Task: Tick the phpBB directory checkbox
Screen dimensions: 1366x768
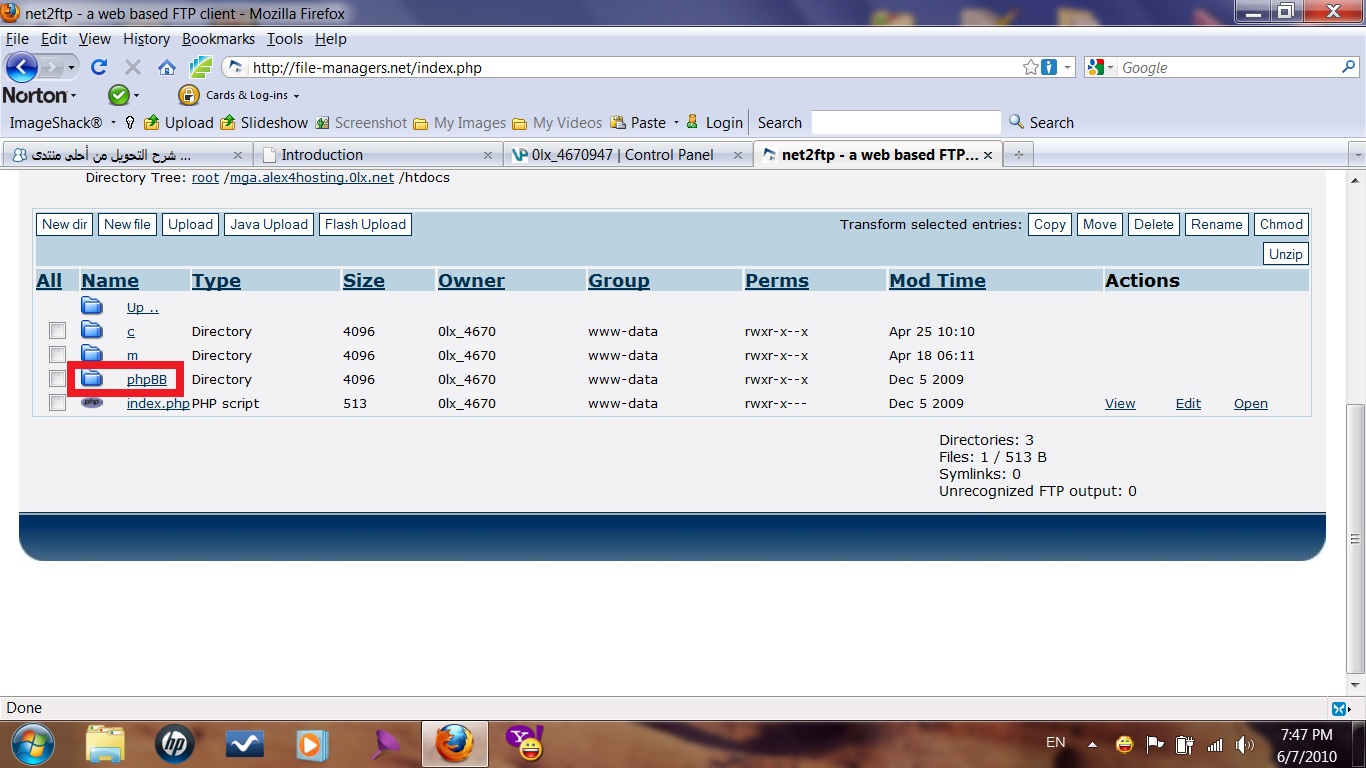Action: pos(57,379)
